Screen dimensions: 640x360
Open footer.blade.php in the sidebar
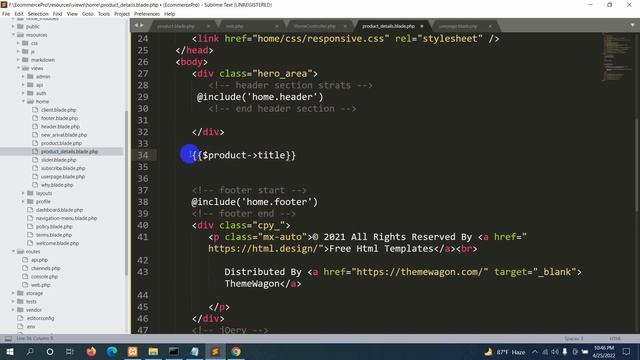(x=59, y=118)
